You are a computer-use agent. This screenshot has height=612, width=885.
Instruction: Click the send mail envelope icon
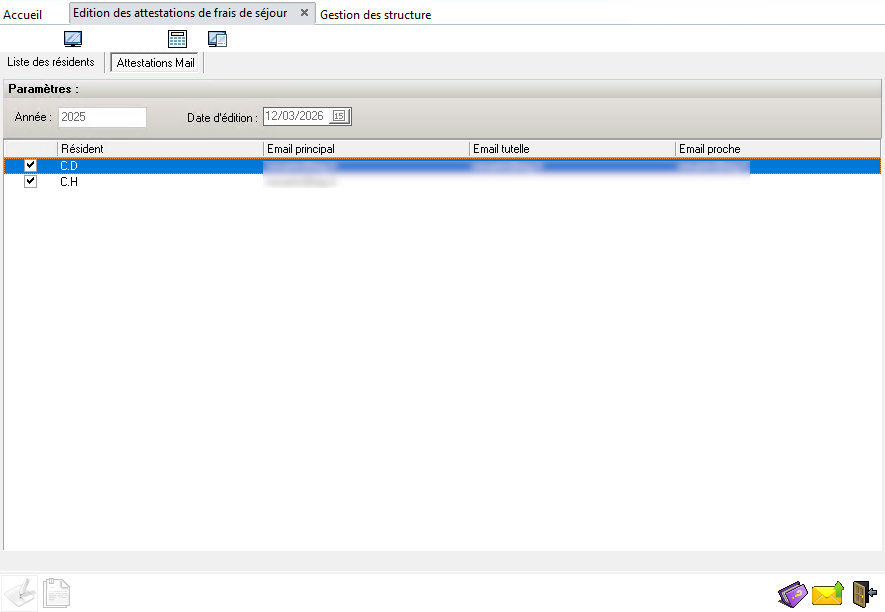(x=827, y=595)
